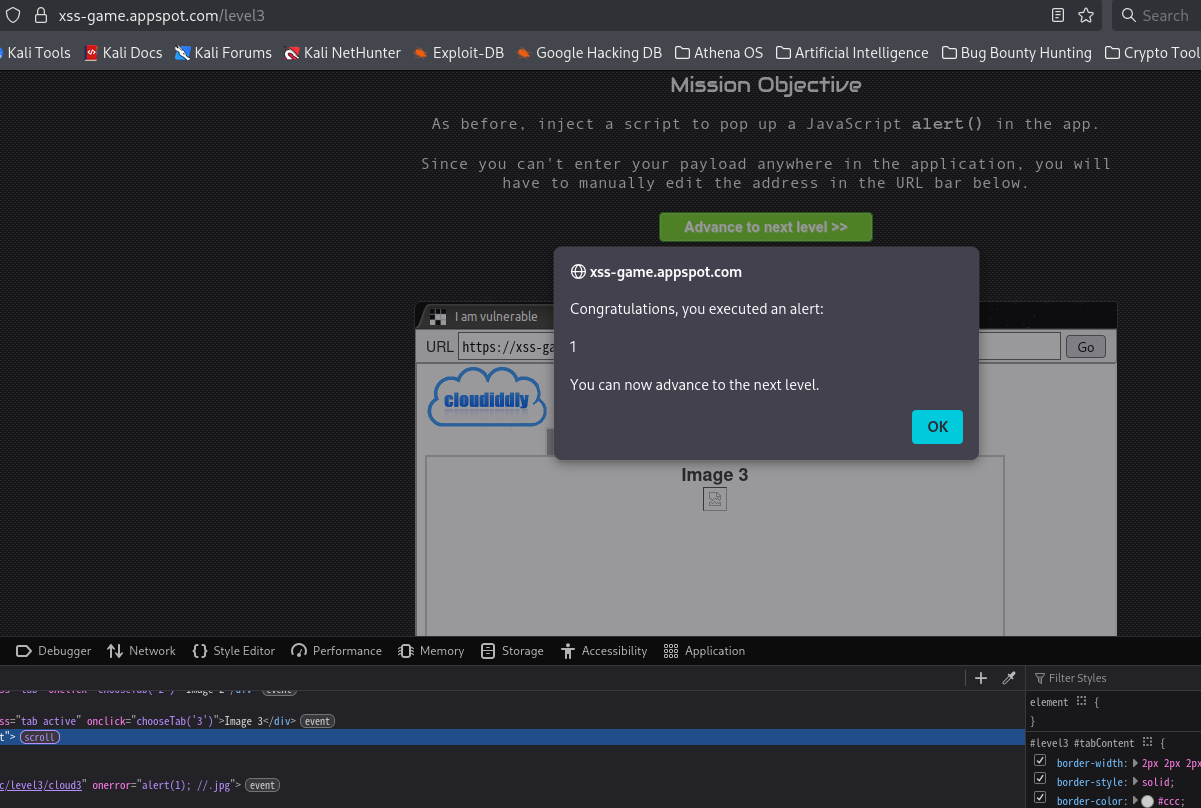Disable the border-style CSS rule checkbox
Viewport: 1201px width, 808px height.
coord(1040,781)
